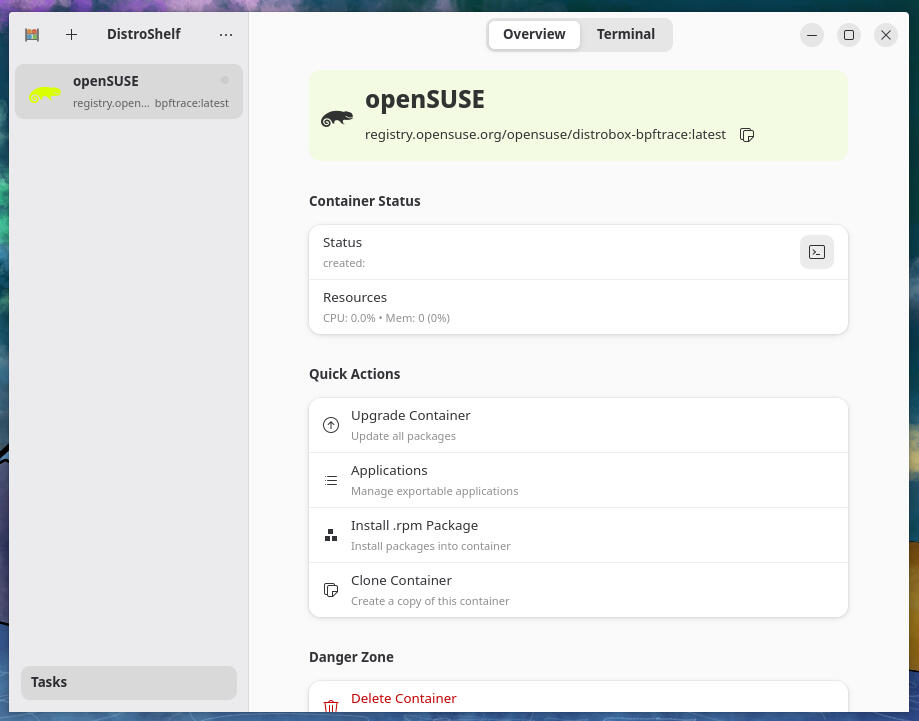Open the three-dot main menu
The height and width of the screenshot is (721, 919).
(x=226, y=34)
